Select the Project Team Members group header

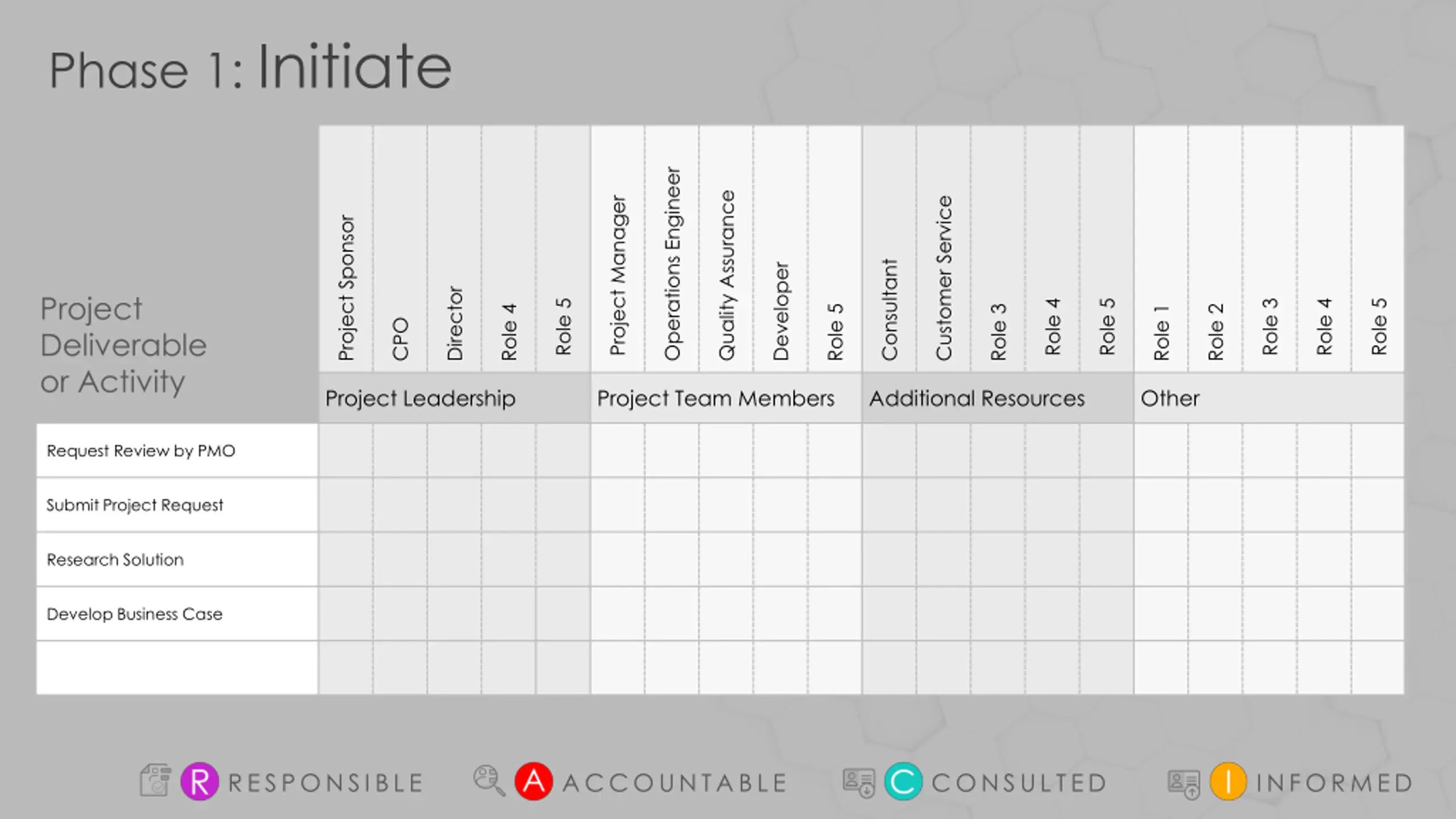715,398
